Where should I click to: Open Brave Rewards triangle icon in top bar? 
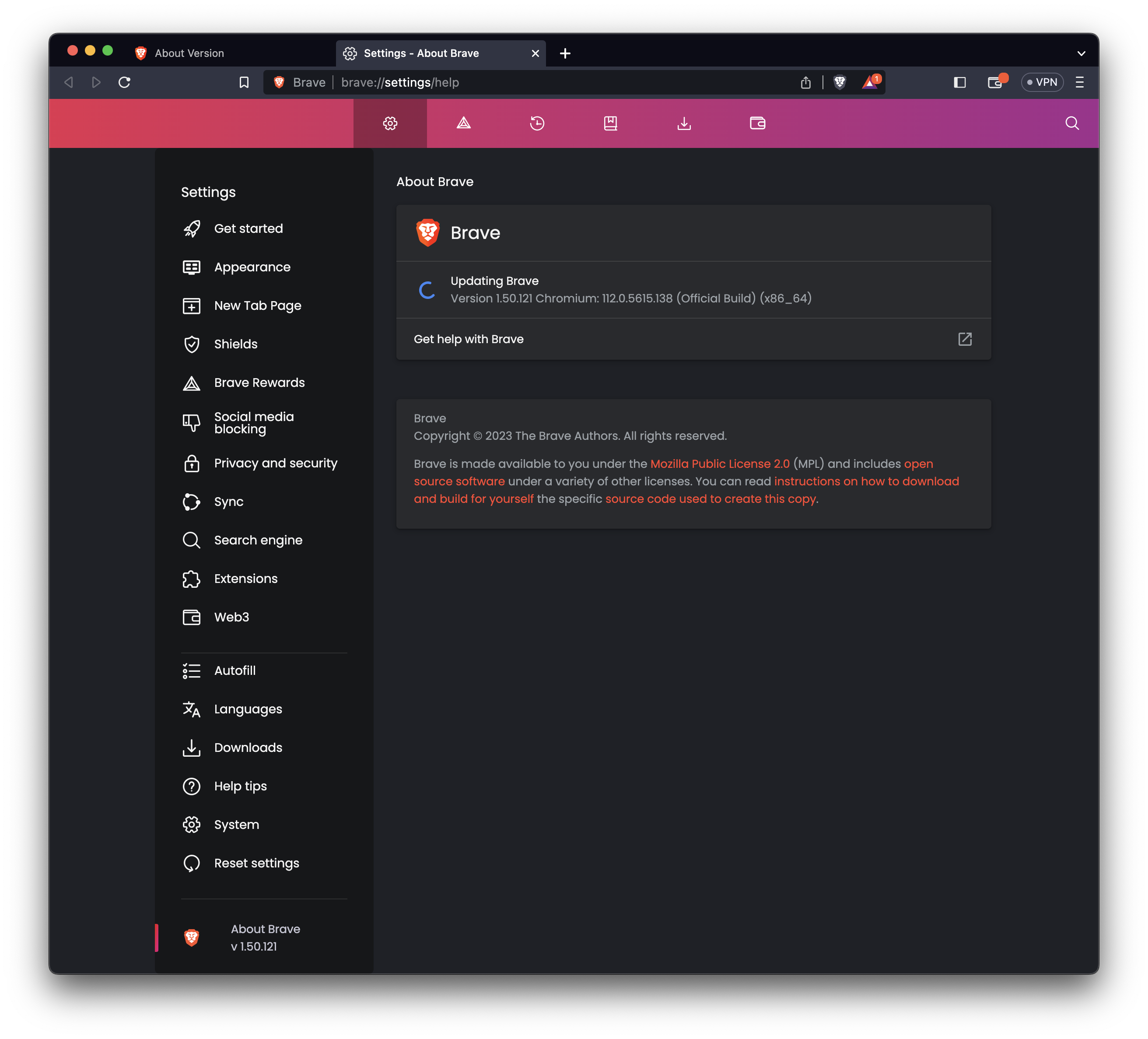pyautogui.click(x=463, y=123)
